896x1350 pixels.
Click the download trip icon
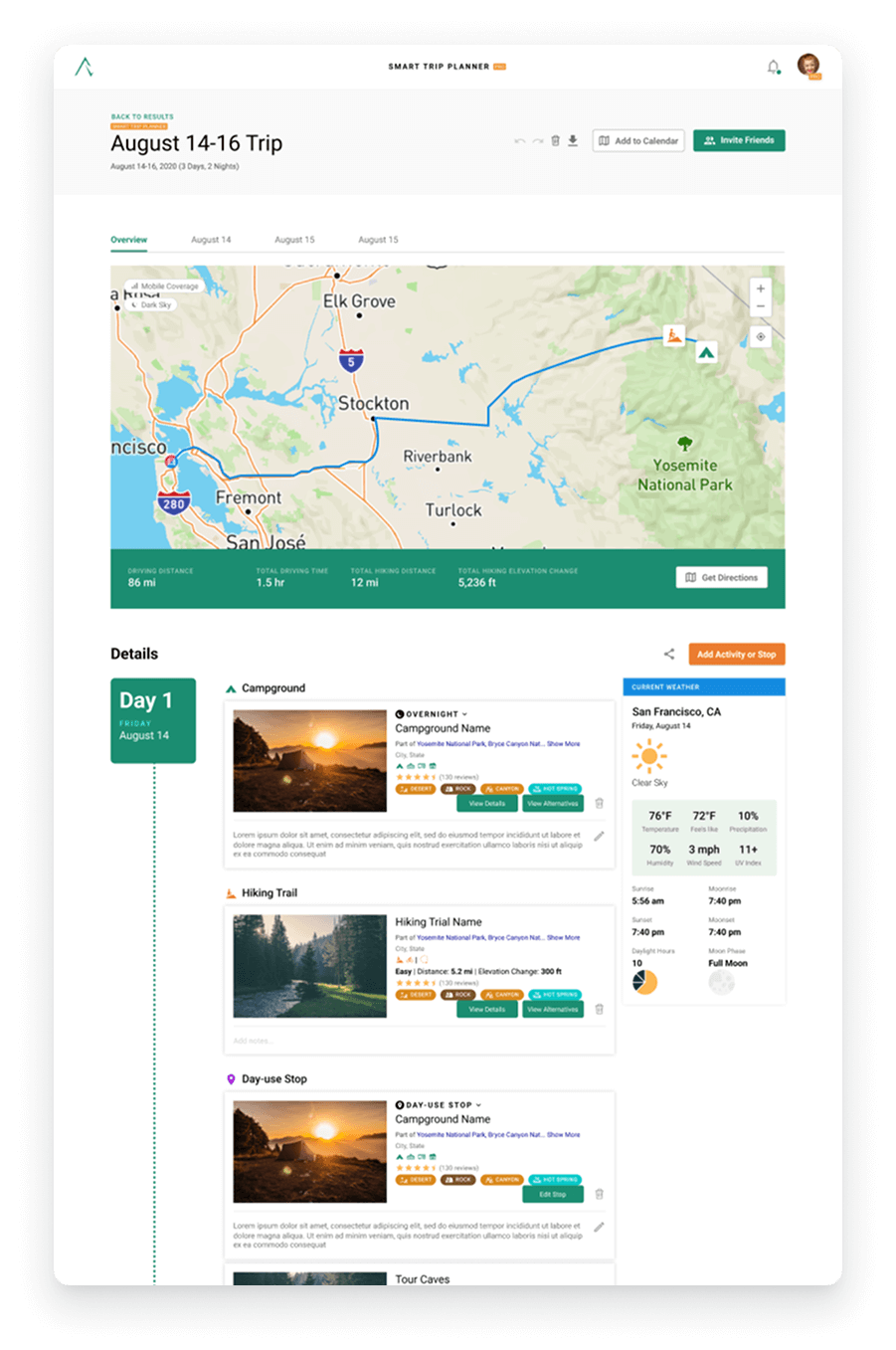tap(573, 141)
